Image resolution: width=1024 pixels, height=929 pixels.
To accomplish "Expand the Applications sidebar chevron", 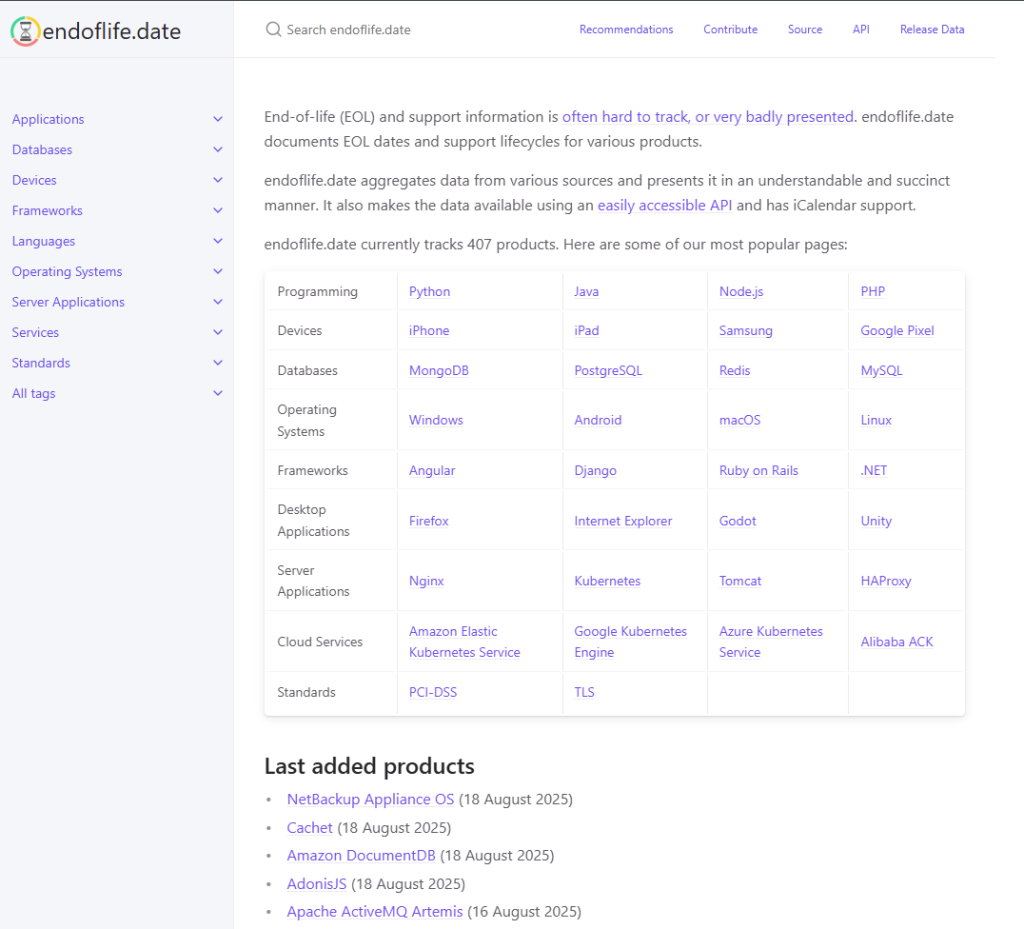I will coord(218,119).
